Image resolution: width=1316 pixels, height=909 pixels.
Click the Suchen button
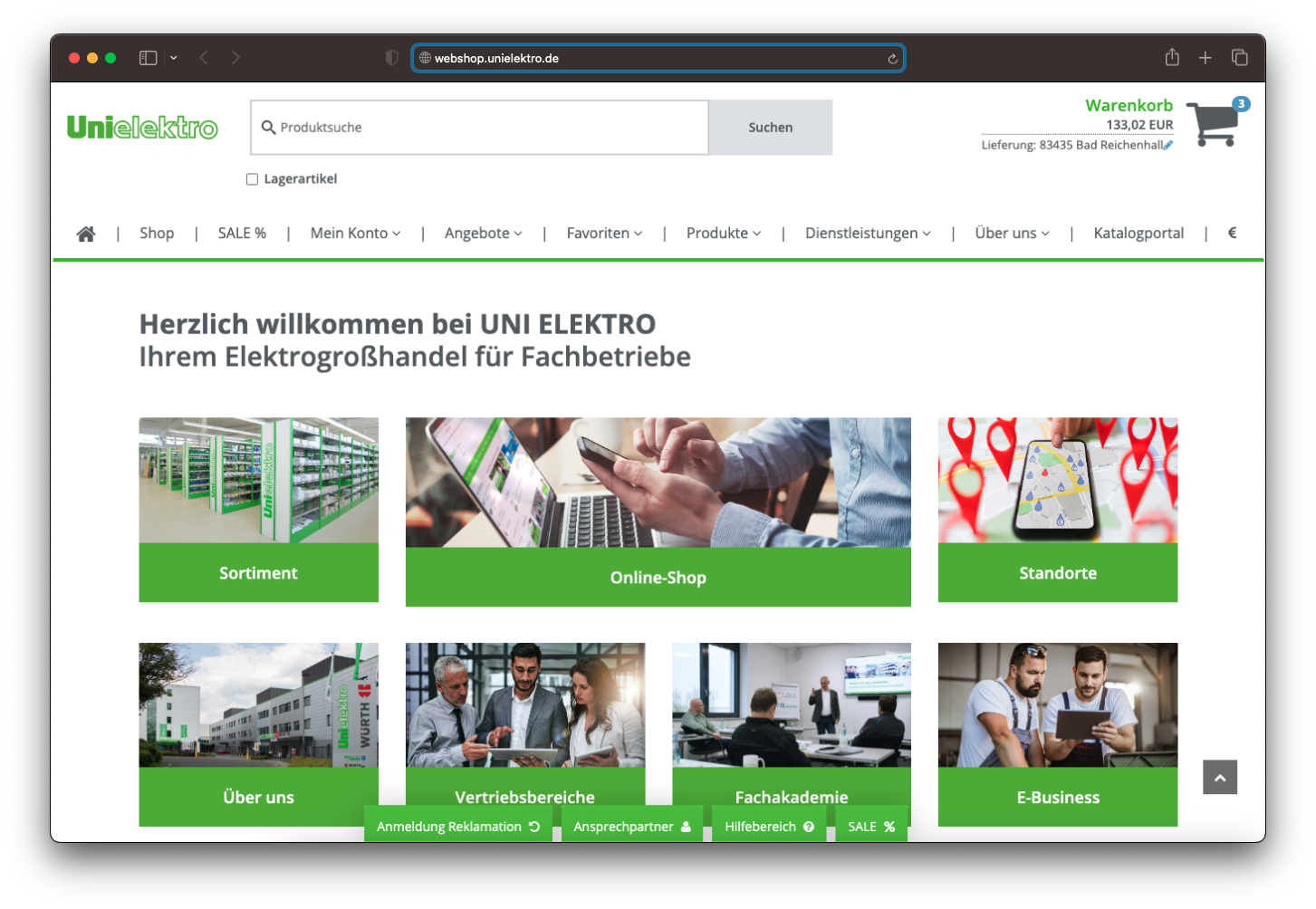769,128
